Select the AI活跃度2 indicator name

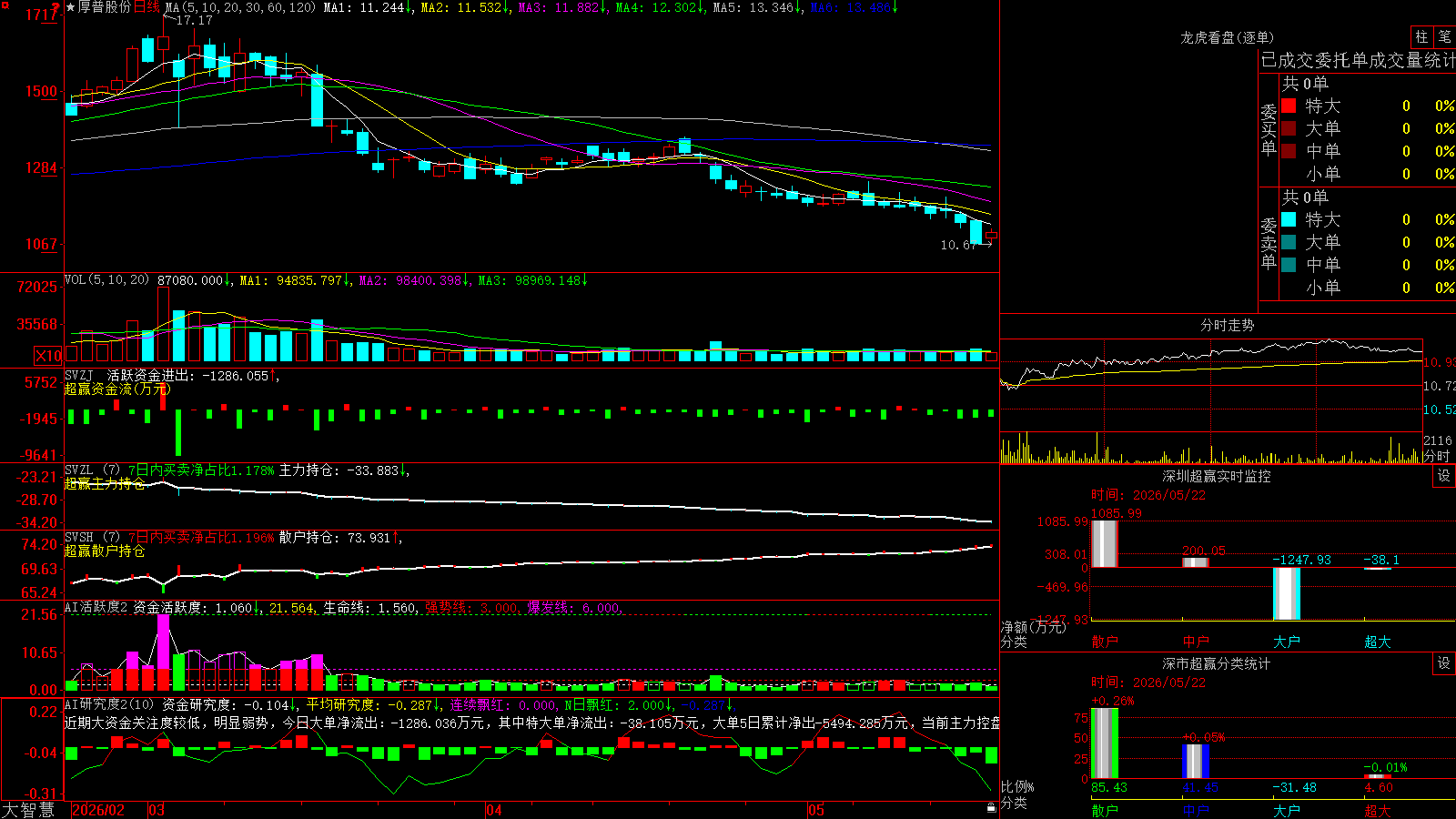pyautogui.click(x=96, y=608)
